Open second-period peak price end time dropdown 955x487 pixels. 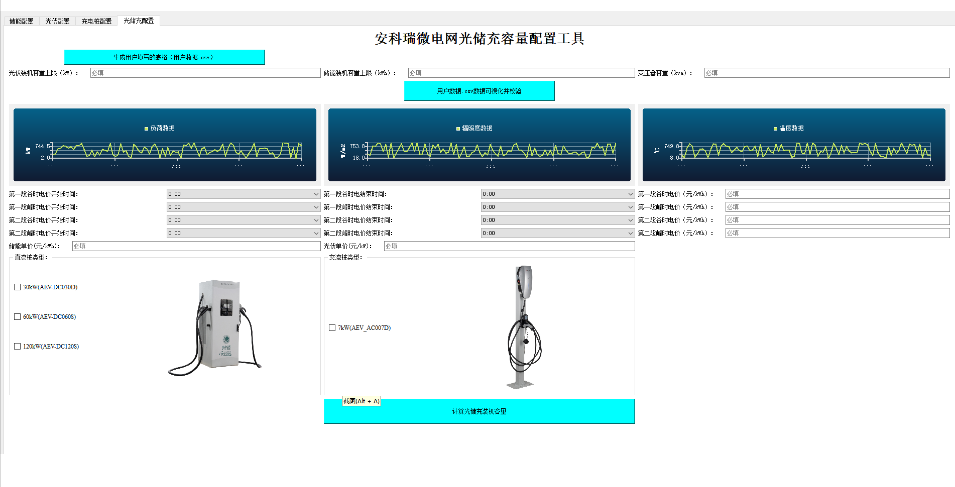(x=558, y=233)
